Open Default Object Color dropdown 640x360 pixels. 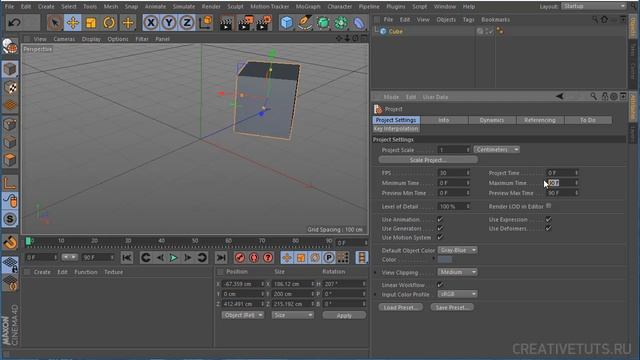click(458, 250)
